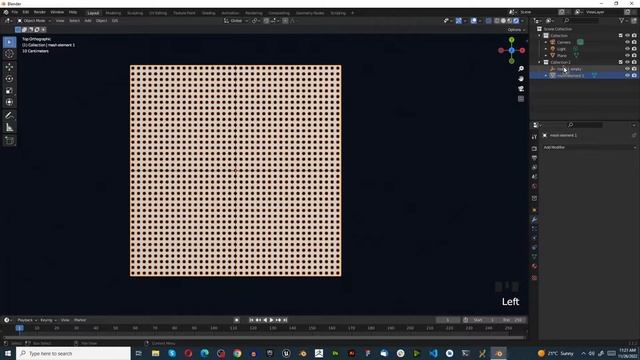Open the timeline Marker menu
640x360 pixels.
click(x=80, y=320)
